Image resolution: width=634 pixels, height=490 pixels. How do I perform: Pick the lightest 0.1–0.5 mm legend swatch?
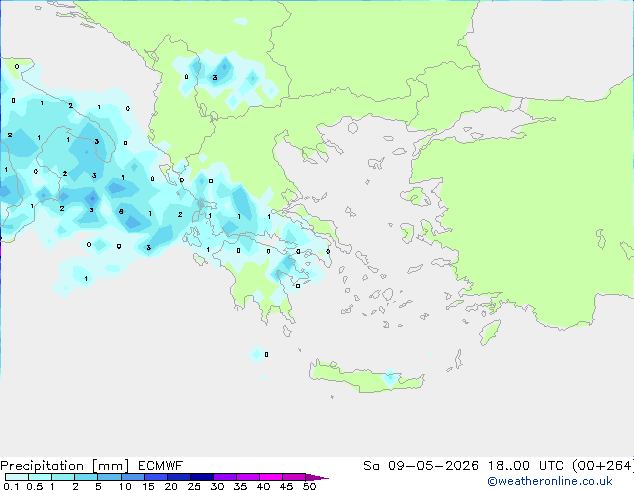point(17,477)
